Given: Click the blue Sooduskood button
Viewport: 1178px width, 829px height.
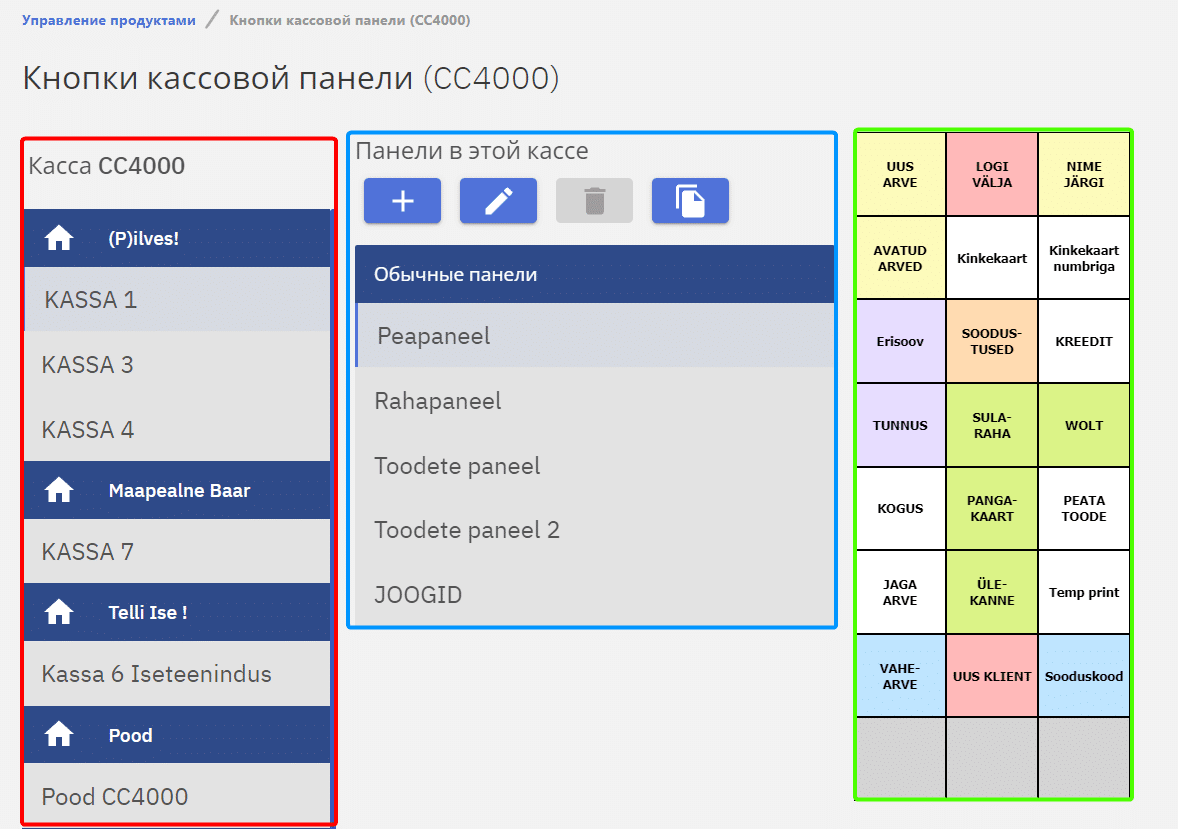Looking at the screenshot, I should click(1084, 676).
